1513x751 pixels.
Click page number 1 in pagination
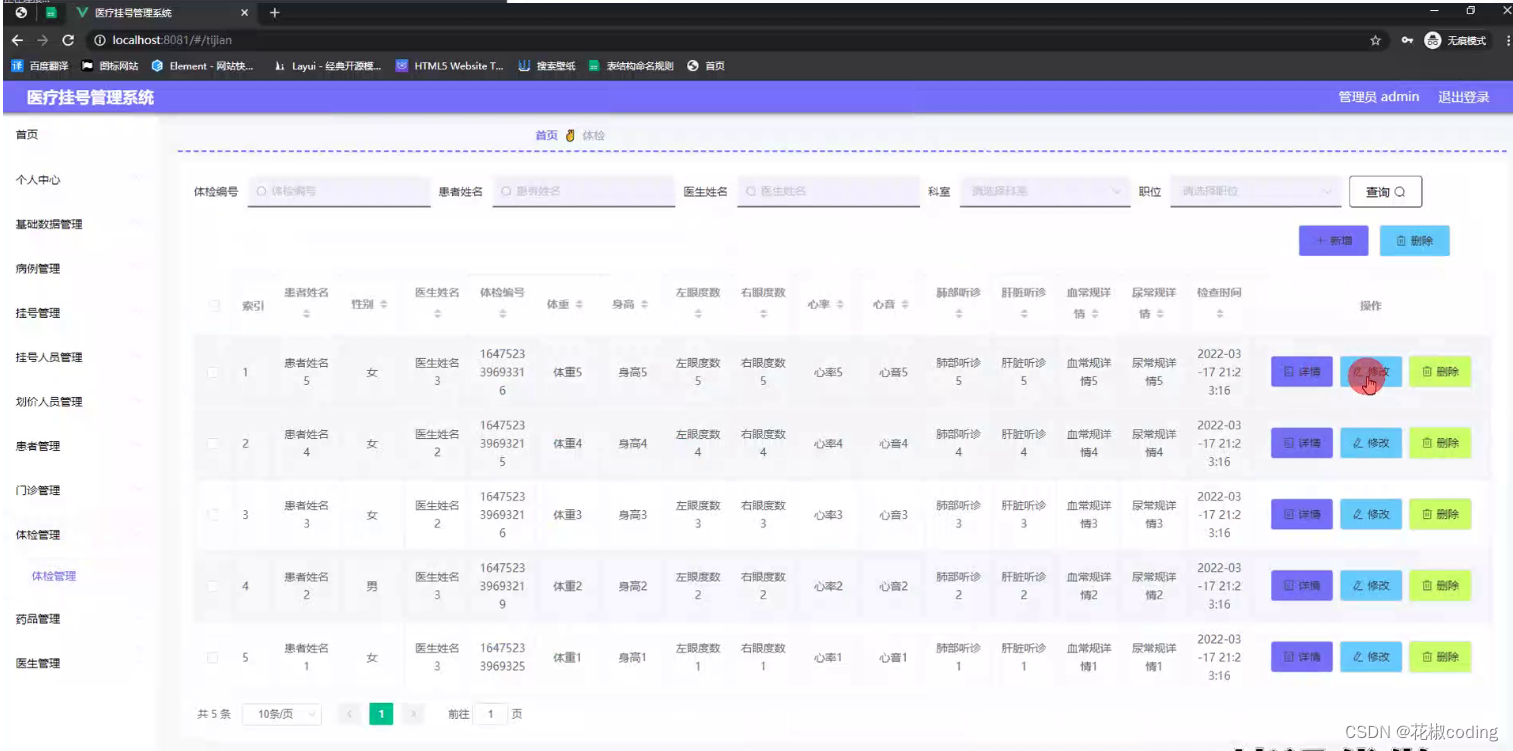coord(381,714)
